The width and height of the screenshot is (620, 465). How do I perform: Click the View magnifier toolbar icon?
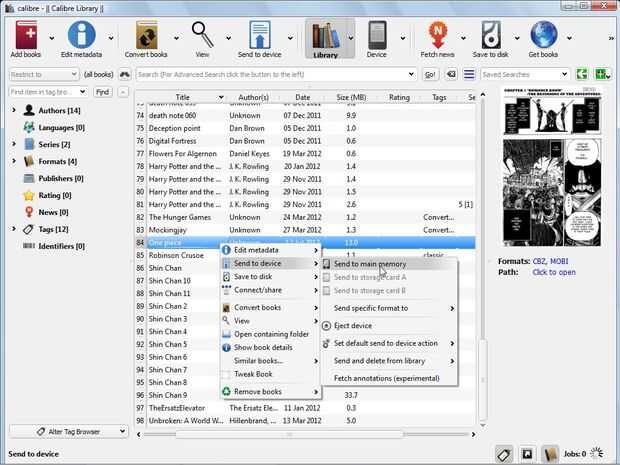tap(202, 35)
